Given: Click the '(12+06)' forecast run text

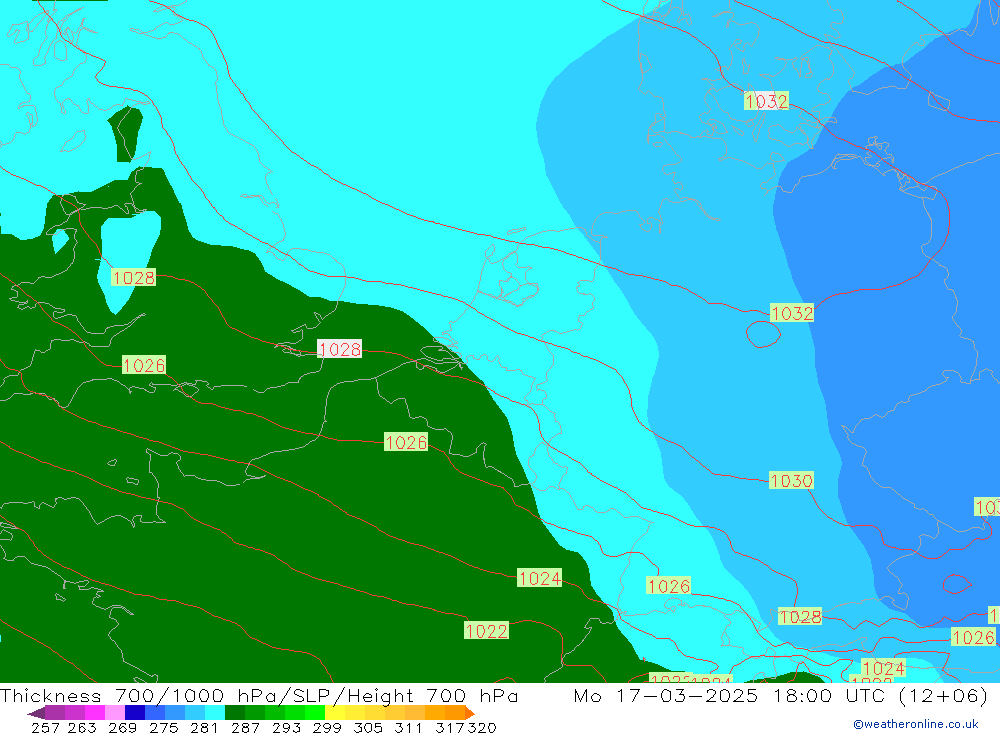Looking at the screenshot, I should coord(943,695).
